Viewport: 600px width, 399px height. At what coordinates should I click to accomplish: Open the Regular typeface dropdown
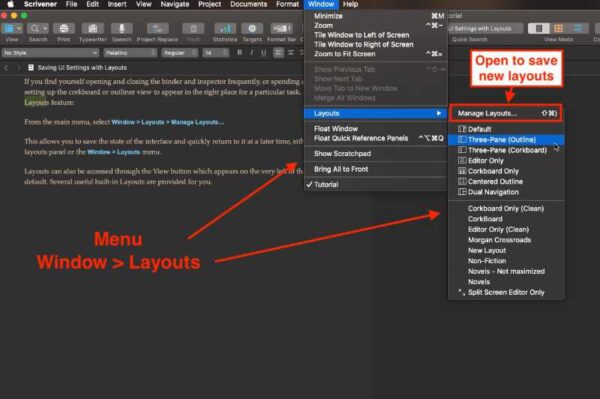tap(179, 53)
